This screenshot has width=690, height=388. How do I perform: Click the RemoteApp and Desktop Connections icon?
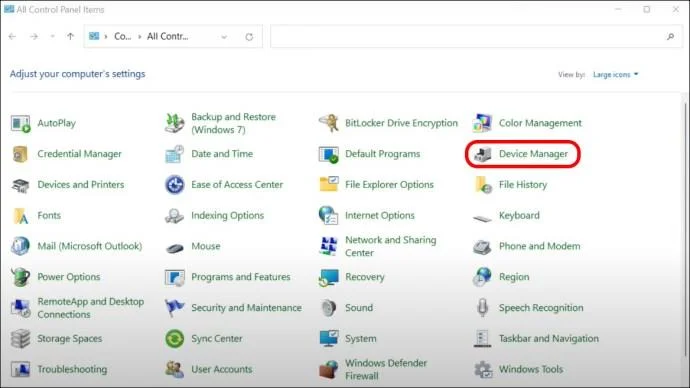click(20, 308)
